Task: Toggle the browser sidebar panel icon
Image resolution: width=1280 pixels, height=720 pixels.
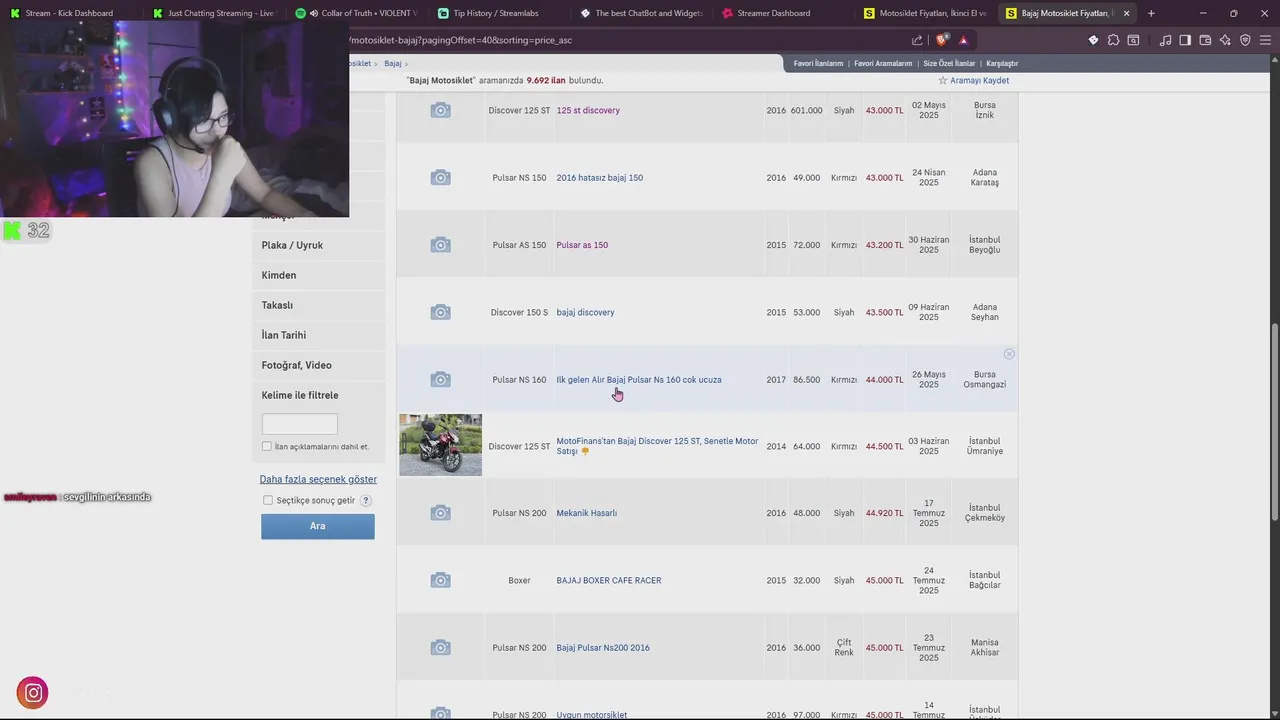Action: point(1185,40)
